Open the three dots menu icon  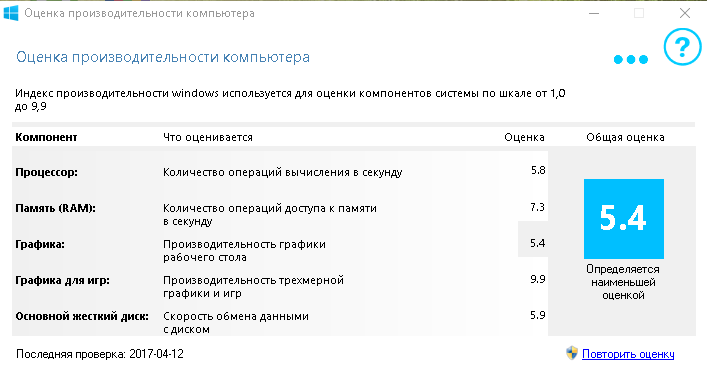[631, 59]
